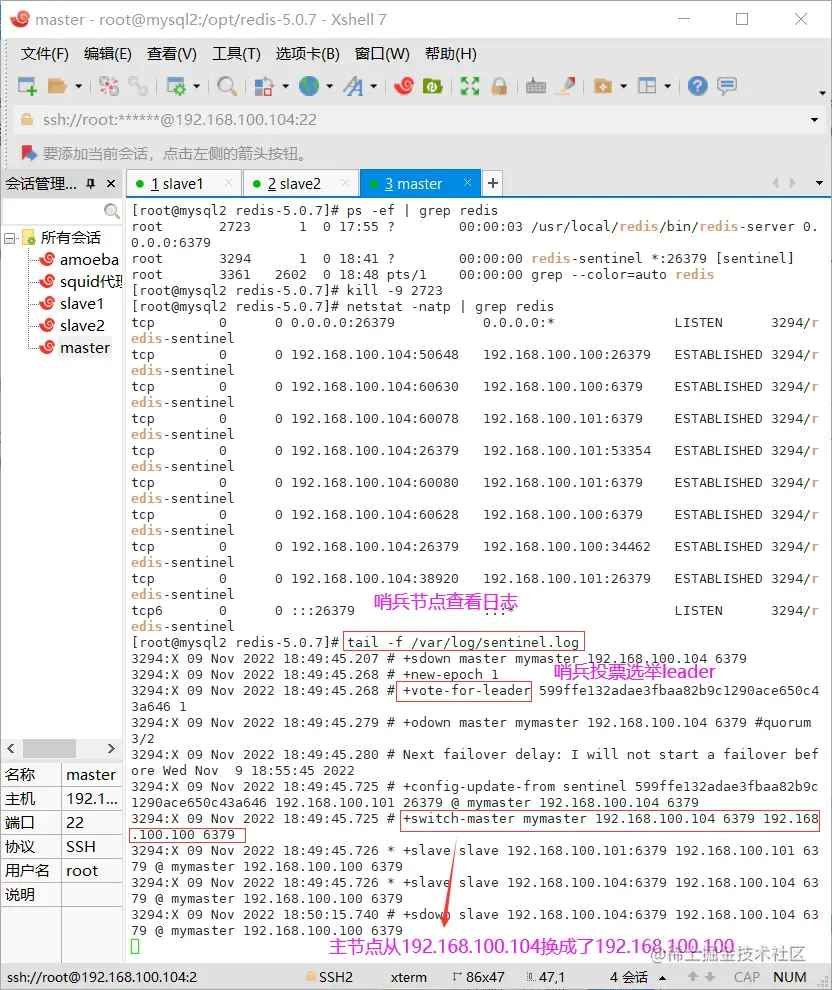Open the 工具(T) menu

click(x=236, y=54)
